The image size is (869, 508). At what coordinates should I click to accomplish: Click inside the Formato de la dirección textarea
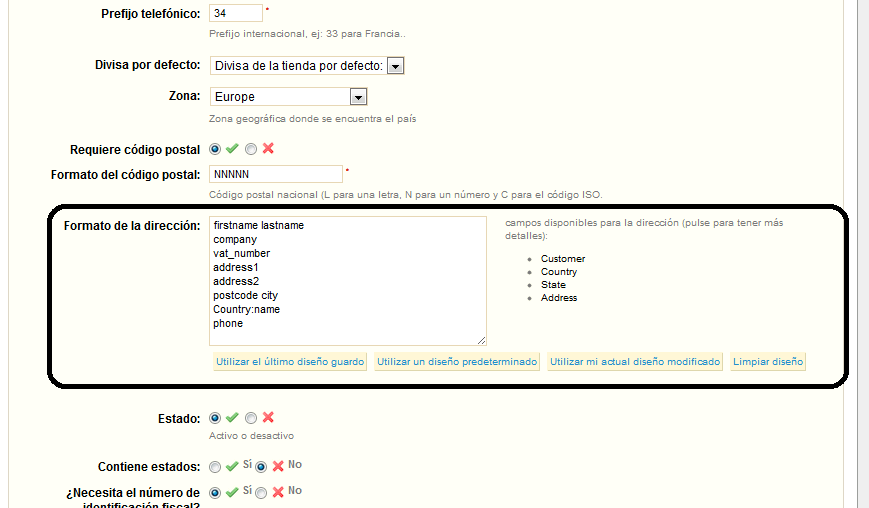coord(347,282)
